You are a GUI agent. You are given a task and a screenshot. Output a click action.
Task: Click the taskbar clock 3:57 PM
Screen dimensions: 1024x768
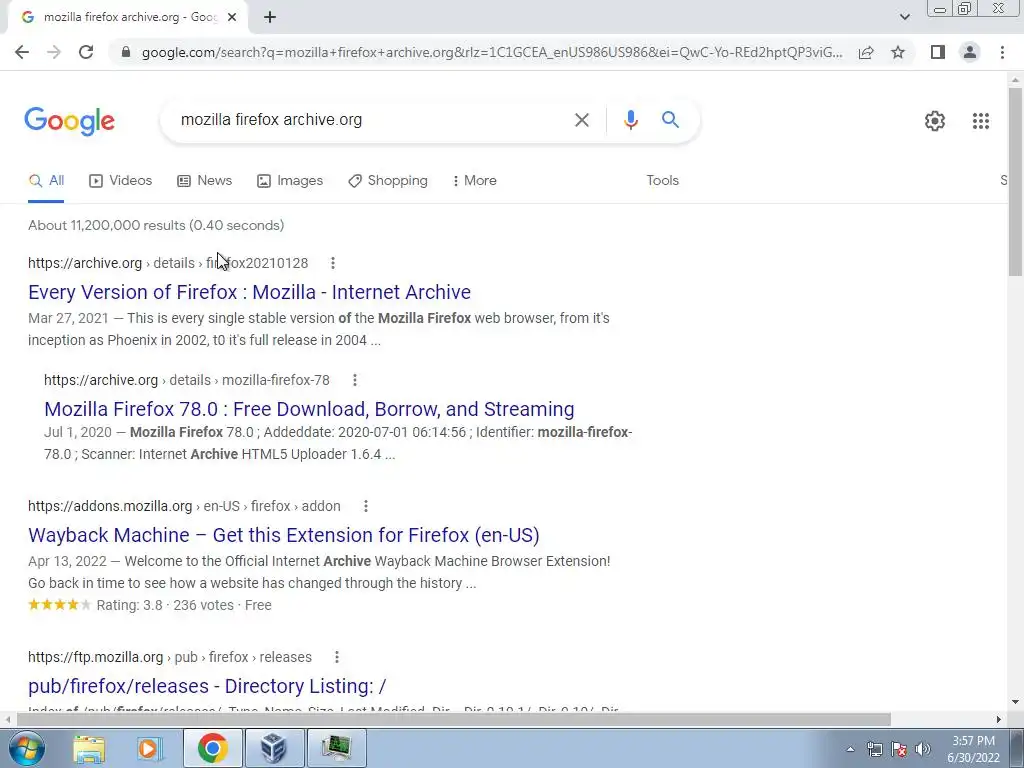pyautogui.click(x=973, y=741)
